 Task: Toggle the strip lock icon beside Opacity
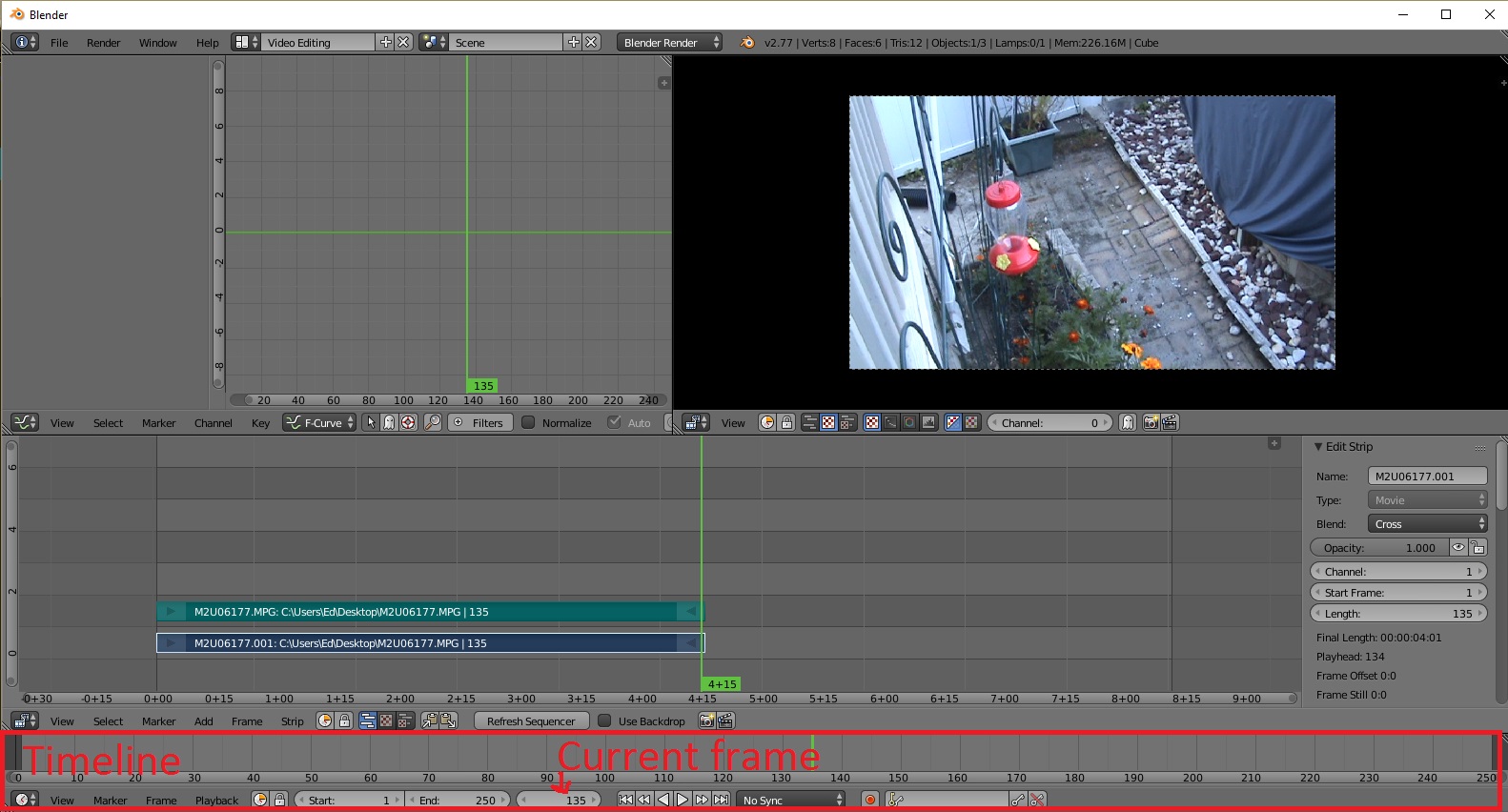click(x=1477, y=547)
